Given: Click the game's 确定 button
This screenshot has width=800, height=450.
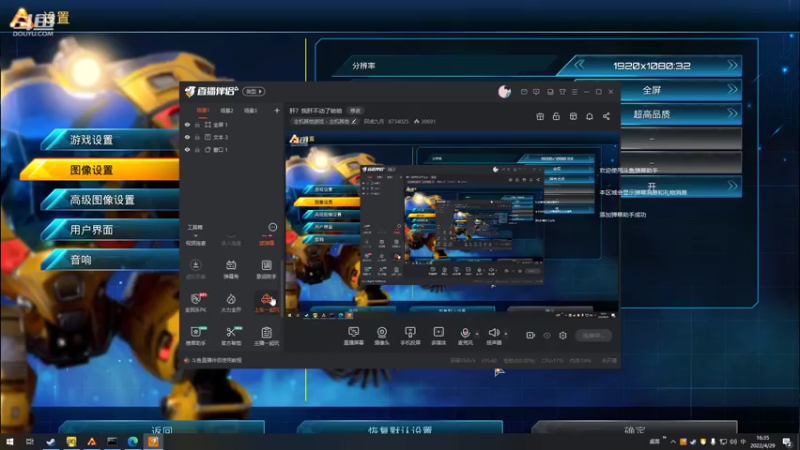Looking at the screenshot, I should (x=635, y=429).
